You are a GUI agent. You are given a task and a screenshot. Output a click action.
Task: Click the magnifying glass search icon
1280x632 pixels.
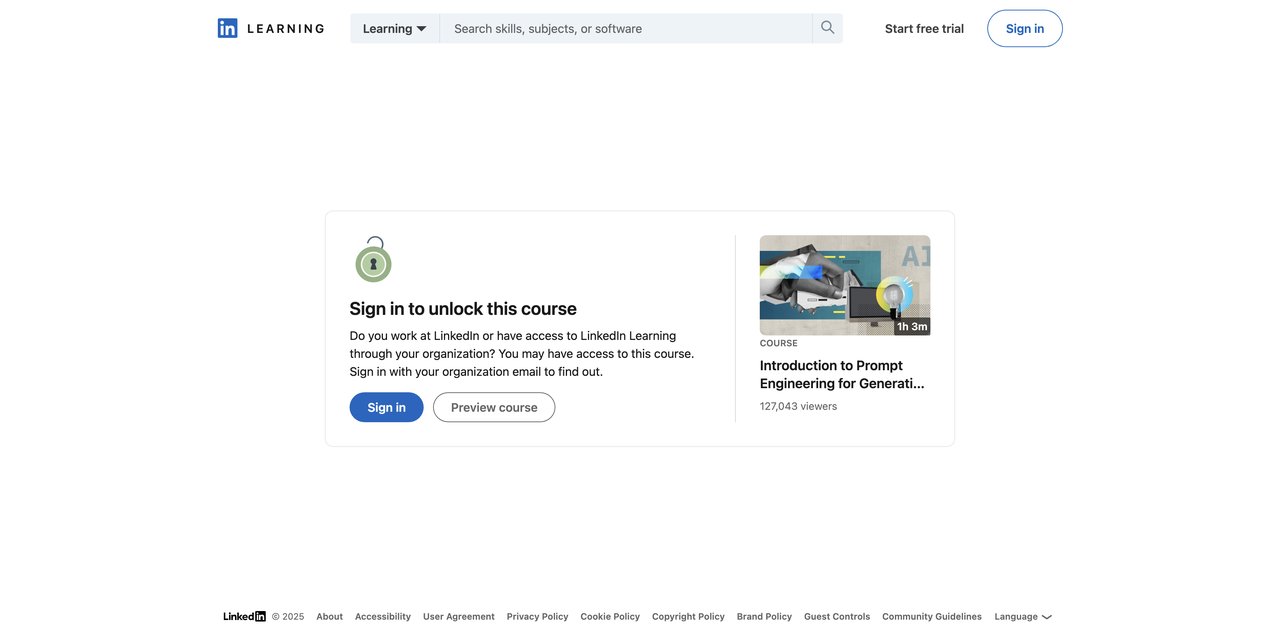pos(827,28)
